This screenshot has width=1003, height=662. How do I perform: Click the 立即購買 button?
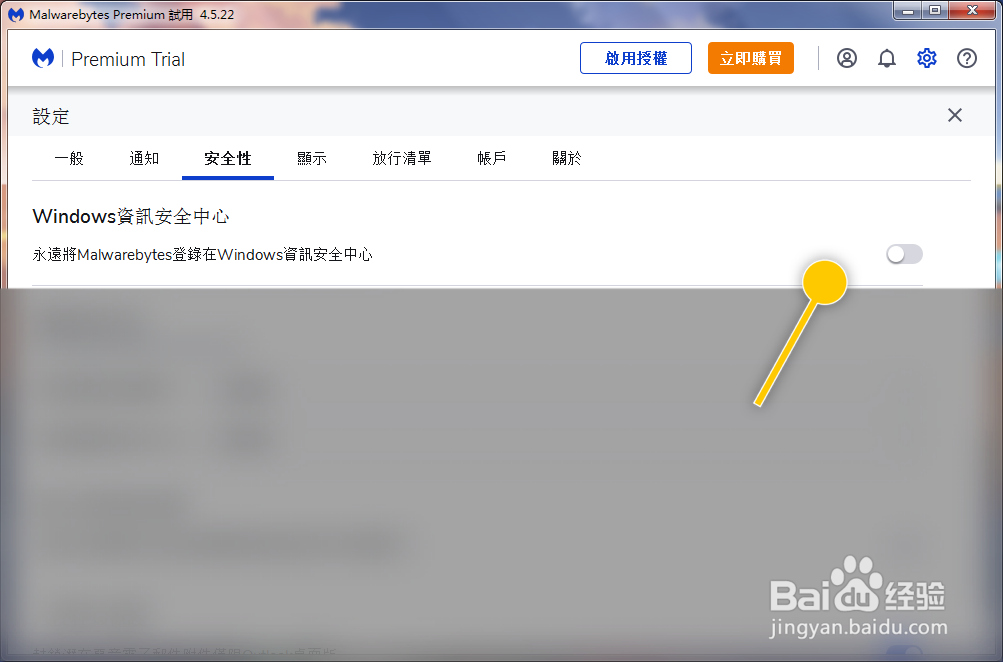pos(750,58)
